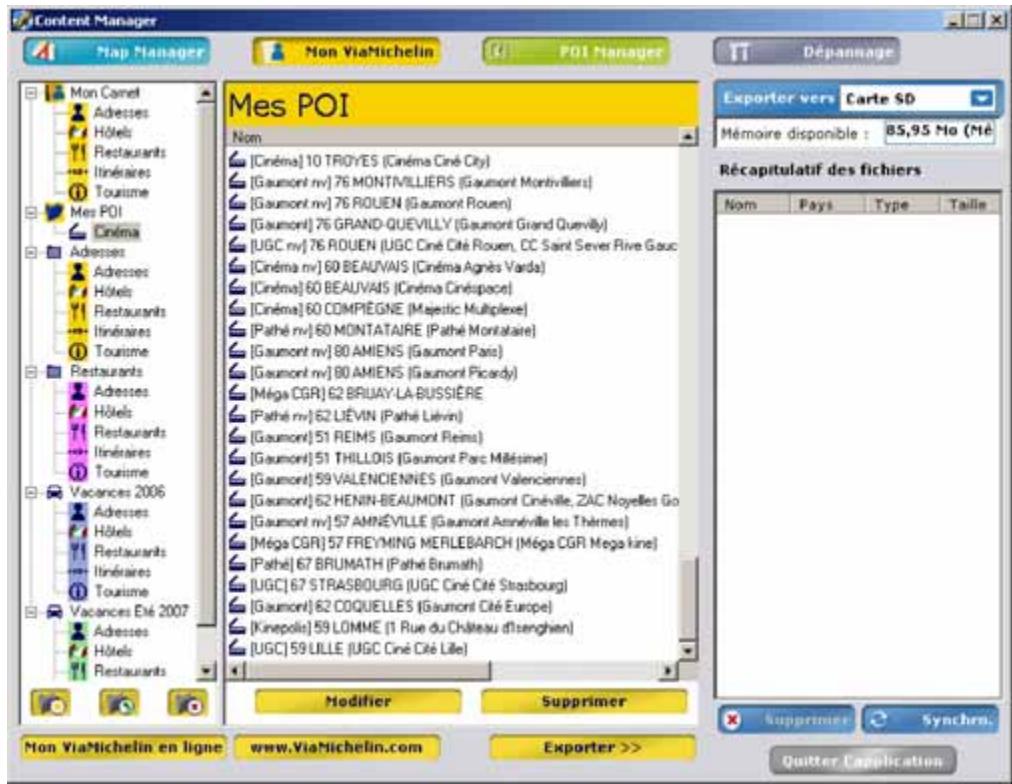Image resolution: width=1012 pixels, height=784 pixels.
Task: Open Mon ViaMichelin en ligne
Action: click(123, 748)
